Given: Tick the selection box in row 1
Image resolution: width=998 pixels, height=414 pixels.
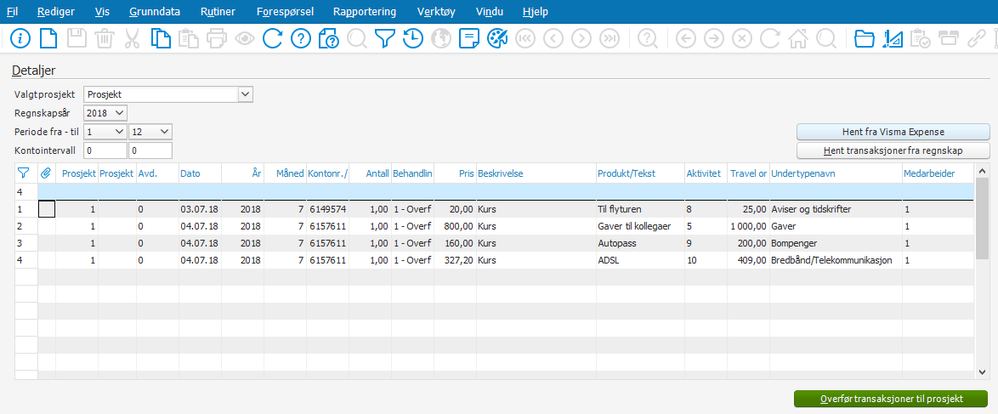Looking at the screenshot, I should [x=46, y=209].
